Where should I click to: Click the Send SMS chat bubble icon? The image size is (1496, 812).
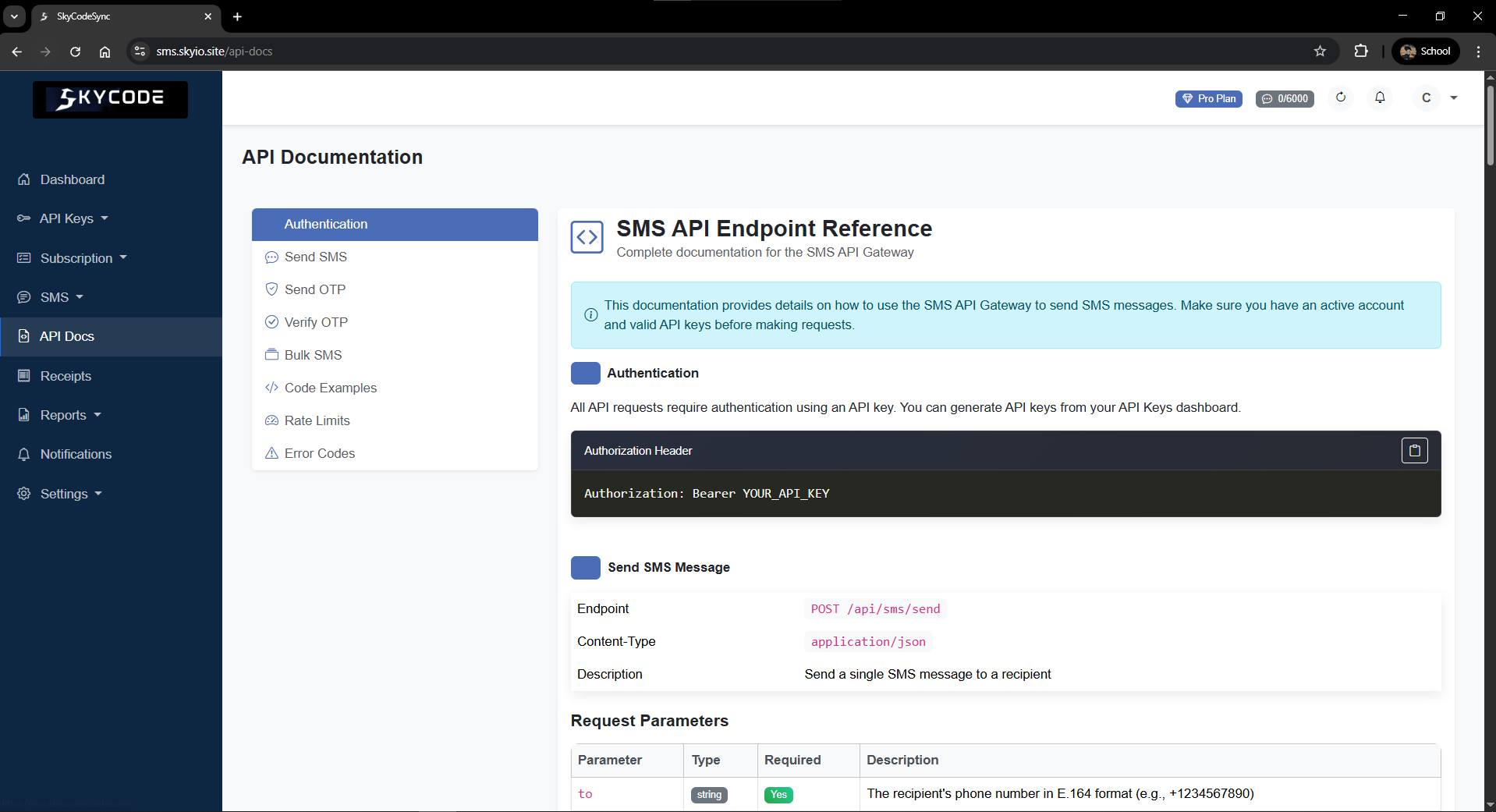point(271,257)
